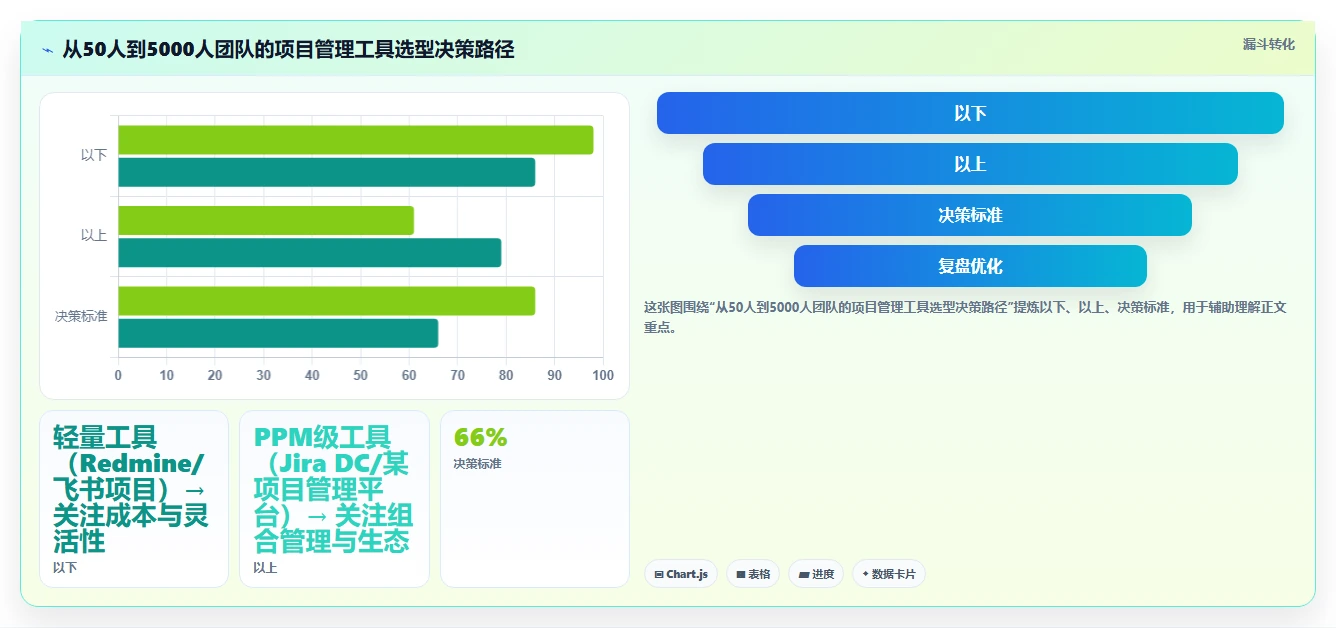The width and height of the screenshot is (1336, 628).
Task: Click the 数据卡片 tag chip
Action: point(888,574)
